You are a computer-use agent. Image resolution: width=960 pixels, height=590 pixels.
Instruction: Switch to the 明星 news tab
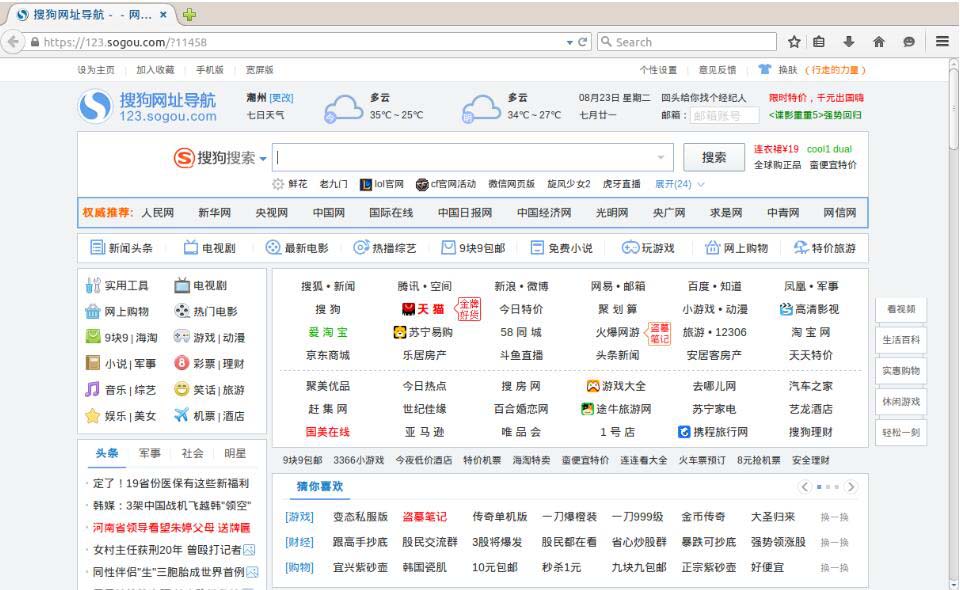(x=235, y=453)
